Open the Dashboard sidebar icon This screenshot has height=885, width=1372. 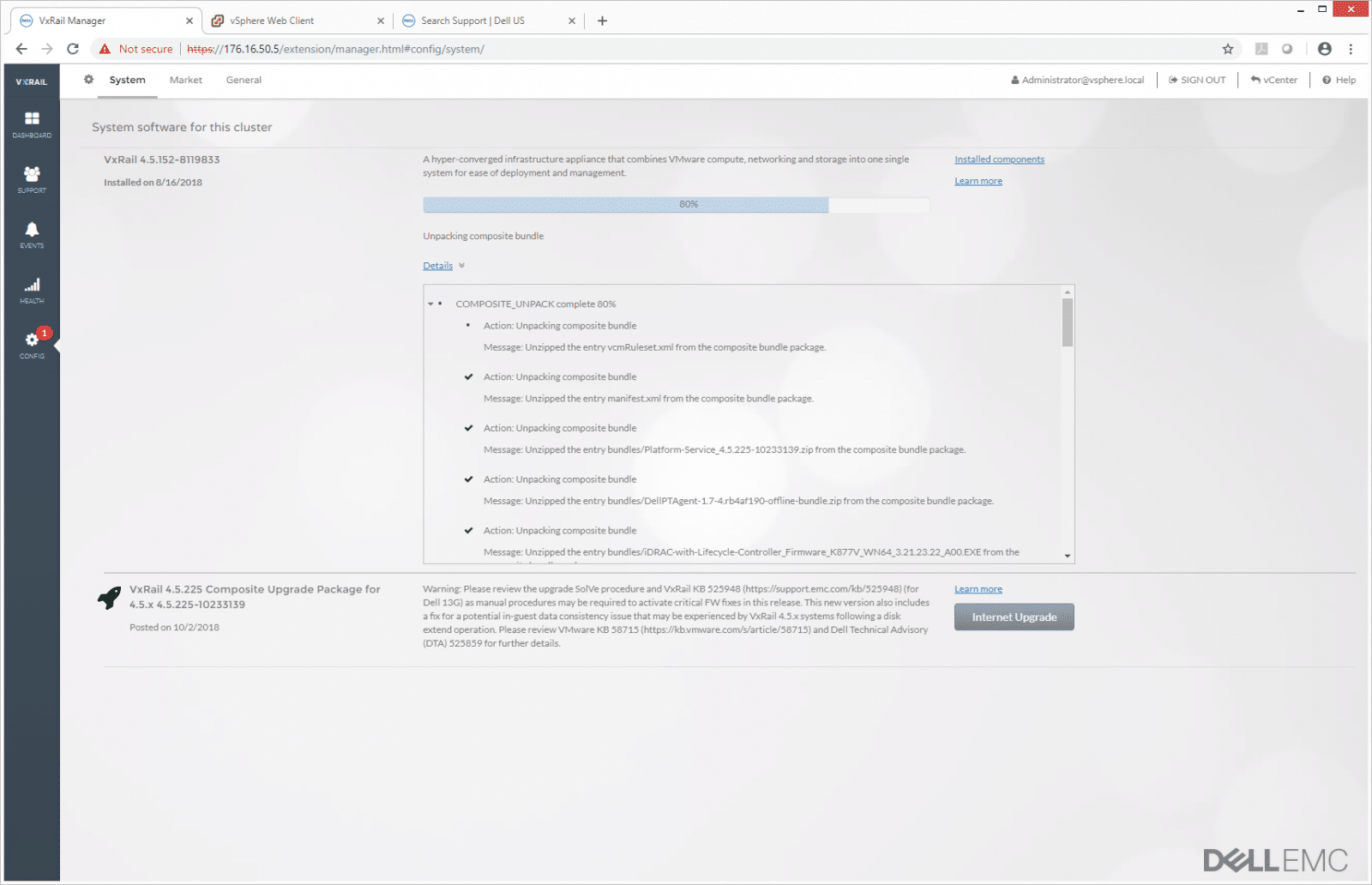(32, 123)
